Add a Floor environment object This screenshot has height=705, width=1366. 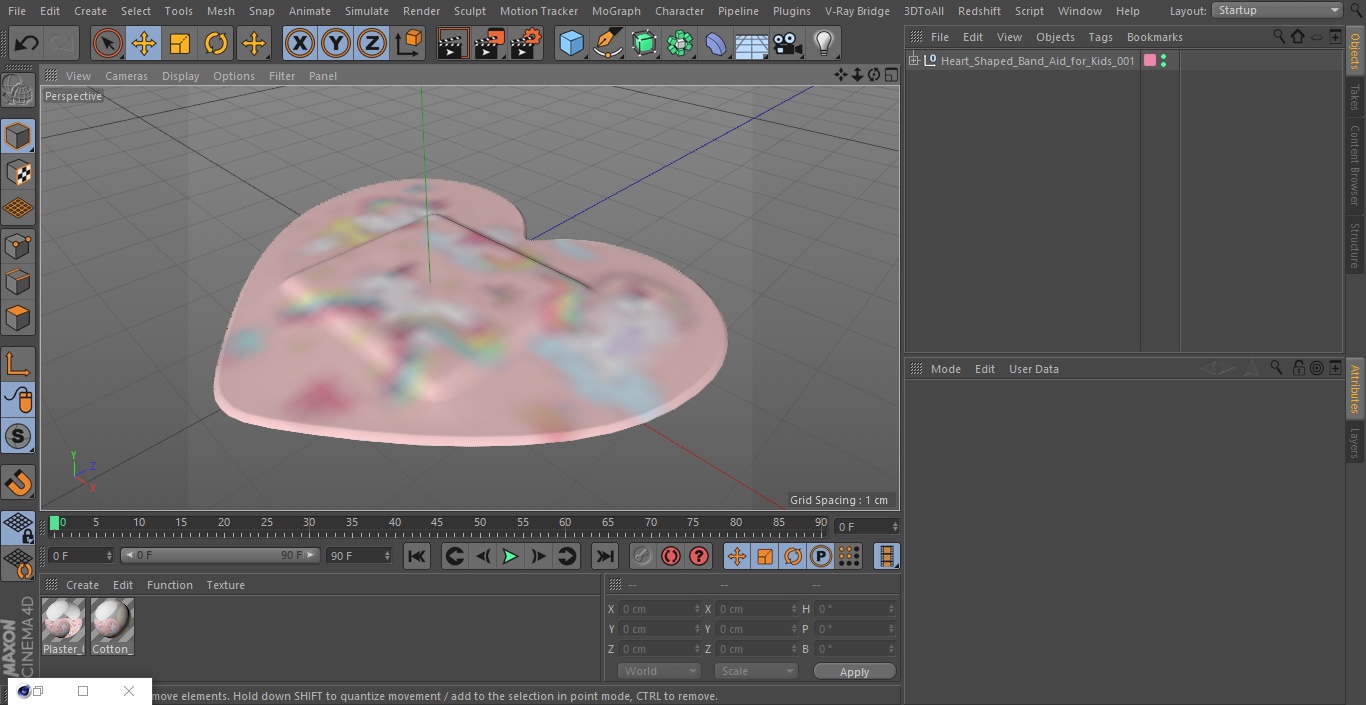pyautogui.click(x=752, y=44)
